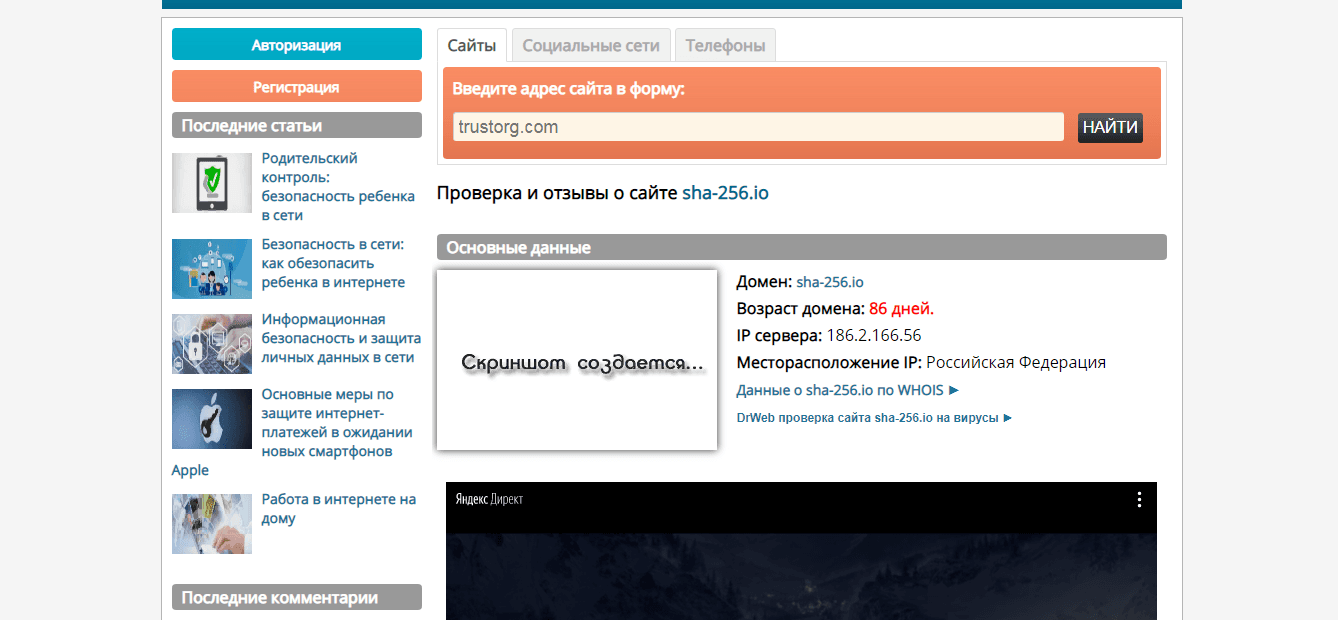Click the site screenshot preview placeholder
This screenshot has width=1338, height=620.
coord(577,360)
